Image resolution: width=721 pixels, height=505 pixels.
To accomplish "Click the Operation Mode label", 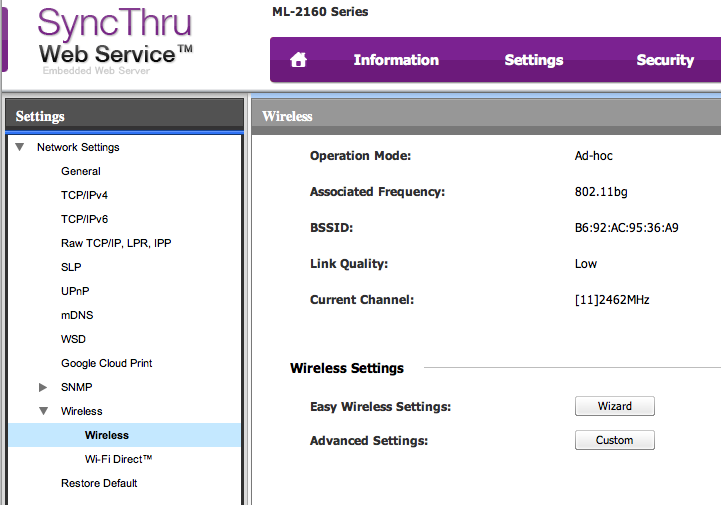I will (x=360, y=156).
